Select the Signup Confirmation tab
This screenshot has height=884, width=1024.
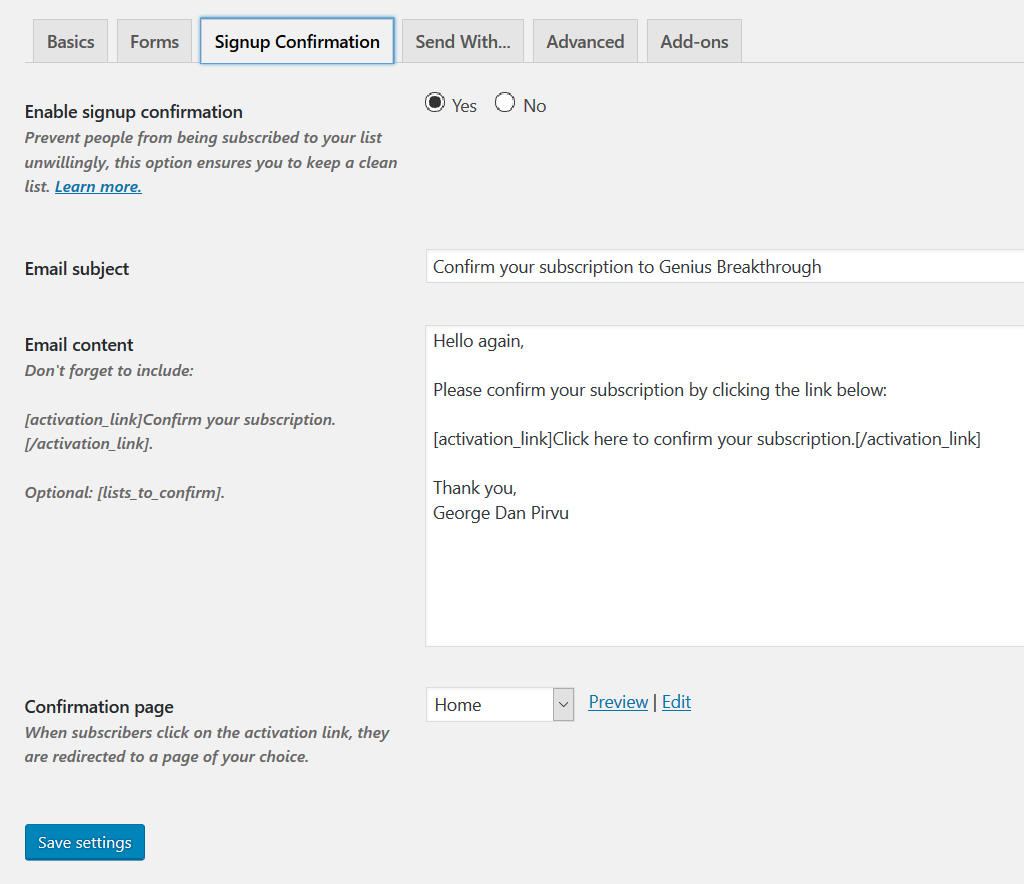coord(297,42)
